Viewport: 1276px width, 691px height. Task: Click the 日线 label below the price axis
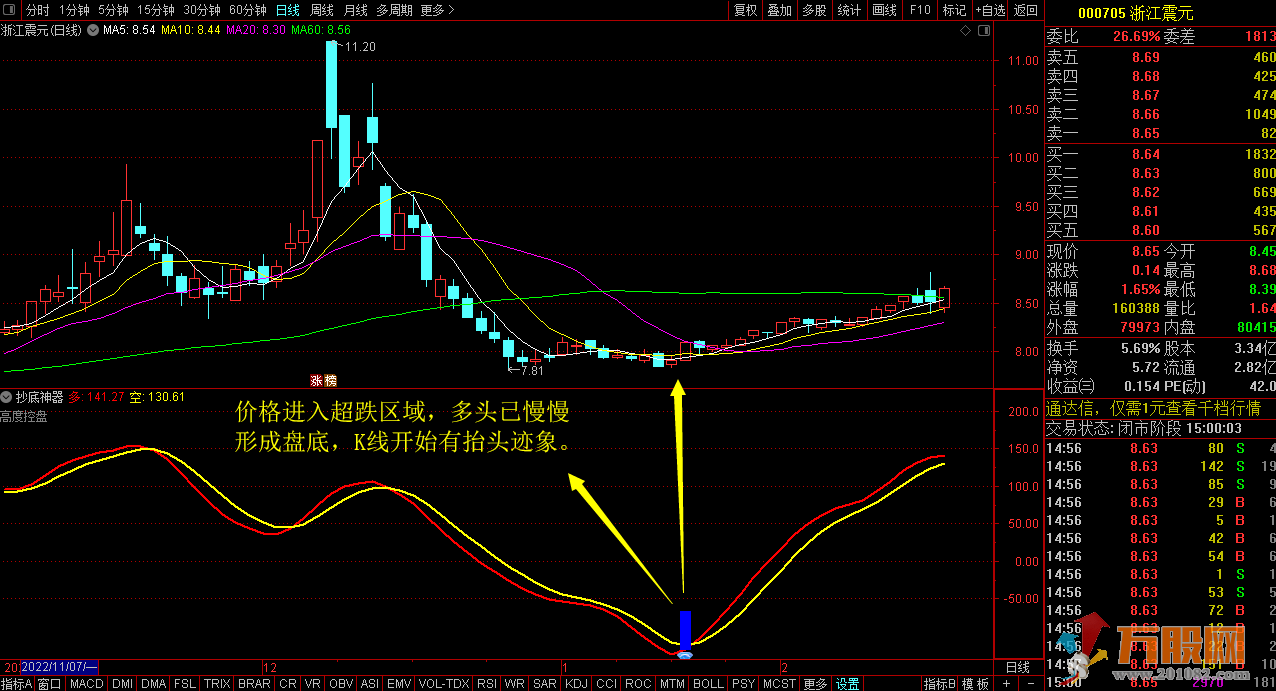1017,667
